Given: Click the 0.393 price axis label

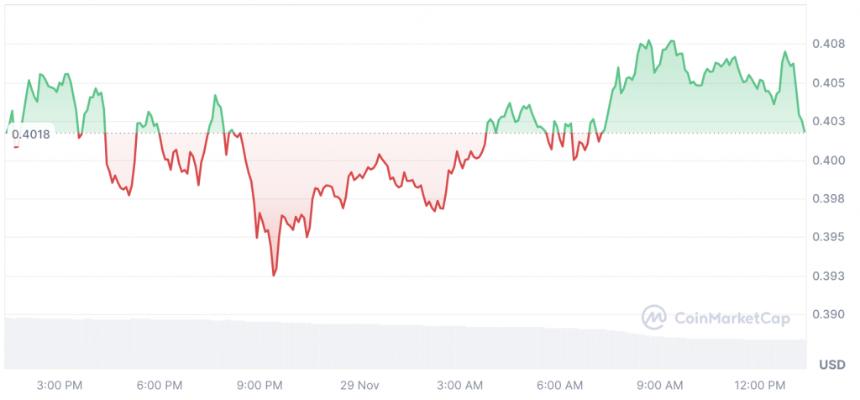Looking at the screenshot, I should coord(830,275).
